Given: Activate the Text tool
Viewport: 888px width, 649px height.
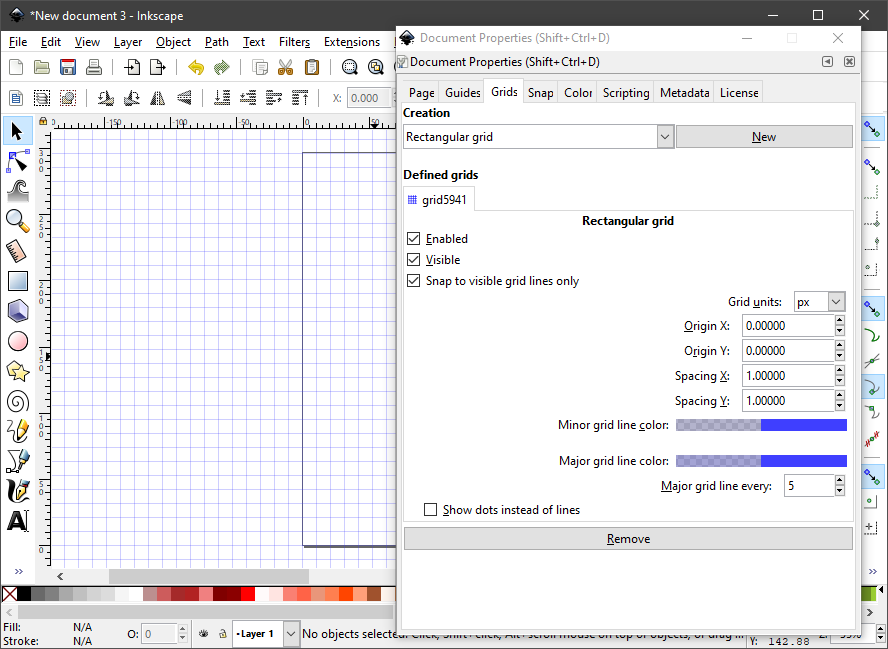Looking at the screenshot, I should [x=17, y=521].
